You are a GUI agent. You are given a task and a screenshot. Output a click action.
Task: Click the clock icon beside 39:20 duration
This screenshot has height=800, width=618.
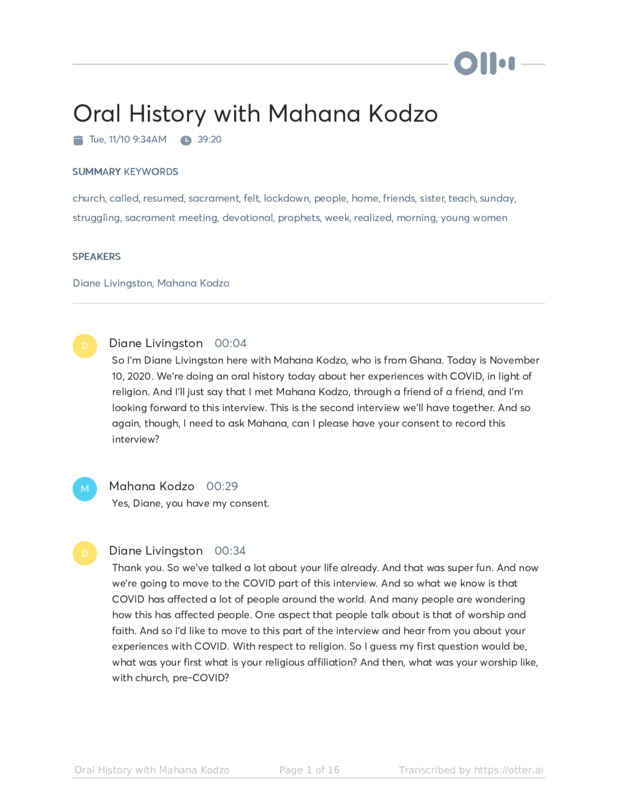(x=185, y=140)
